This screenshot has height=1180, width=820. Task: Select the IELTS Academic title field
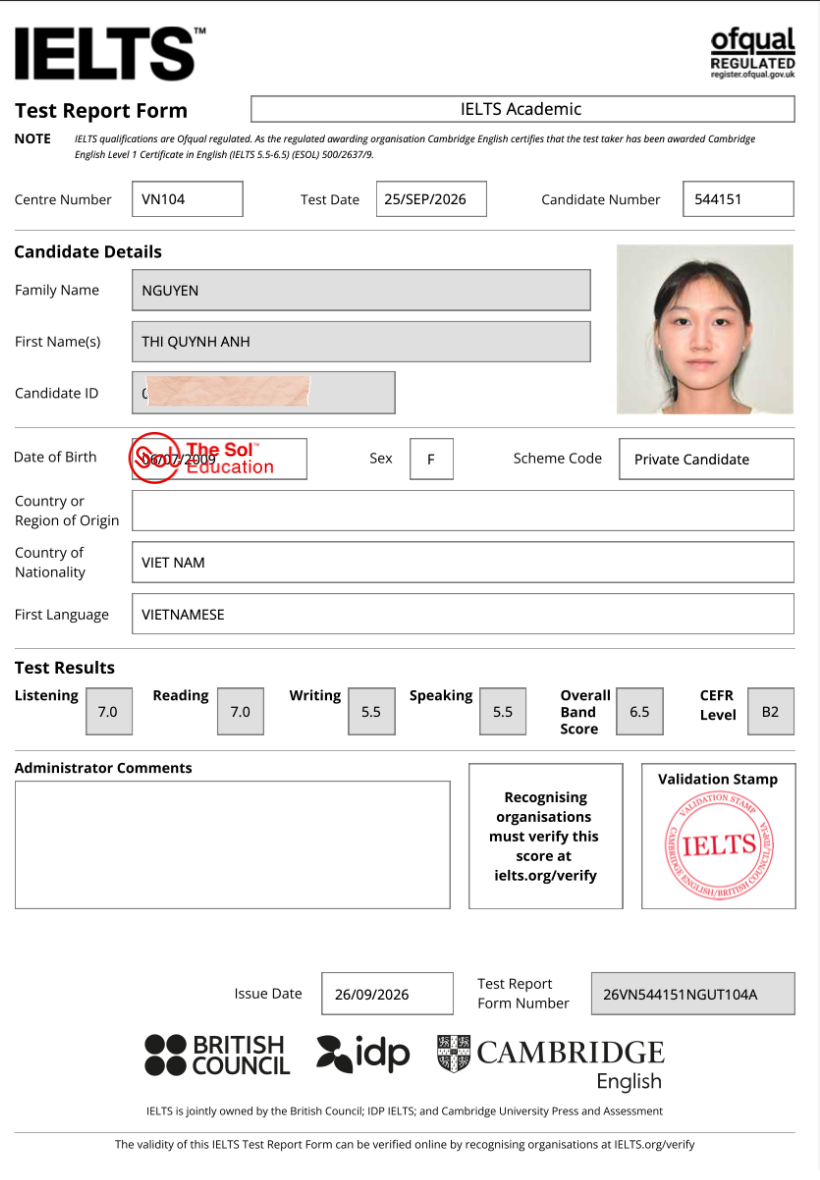(522, 109)
